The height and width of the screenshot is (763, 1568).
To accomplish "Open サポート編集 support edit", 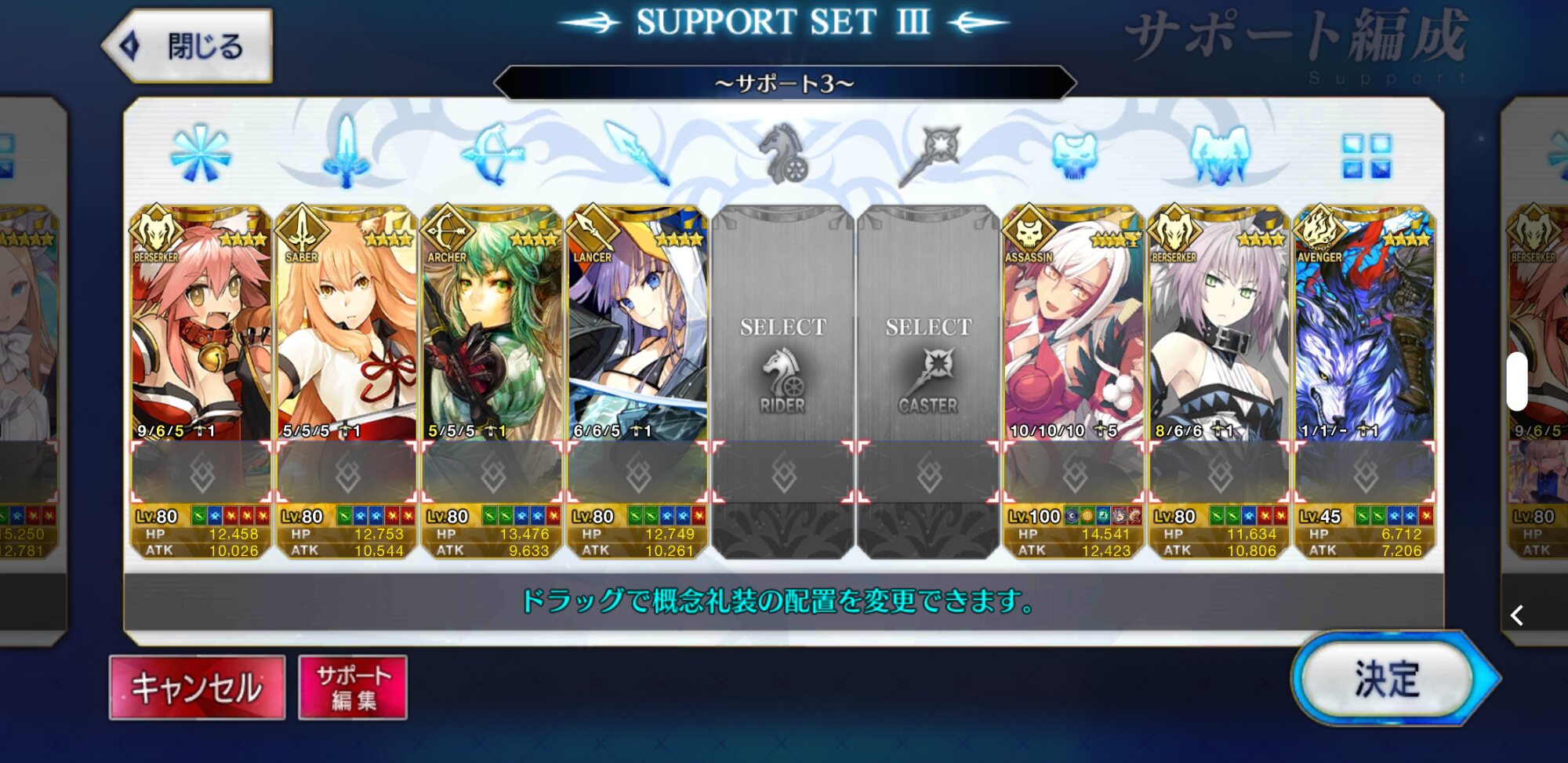I will pyautogui.click(x=353, y=688).
